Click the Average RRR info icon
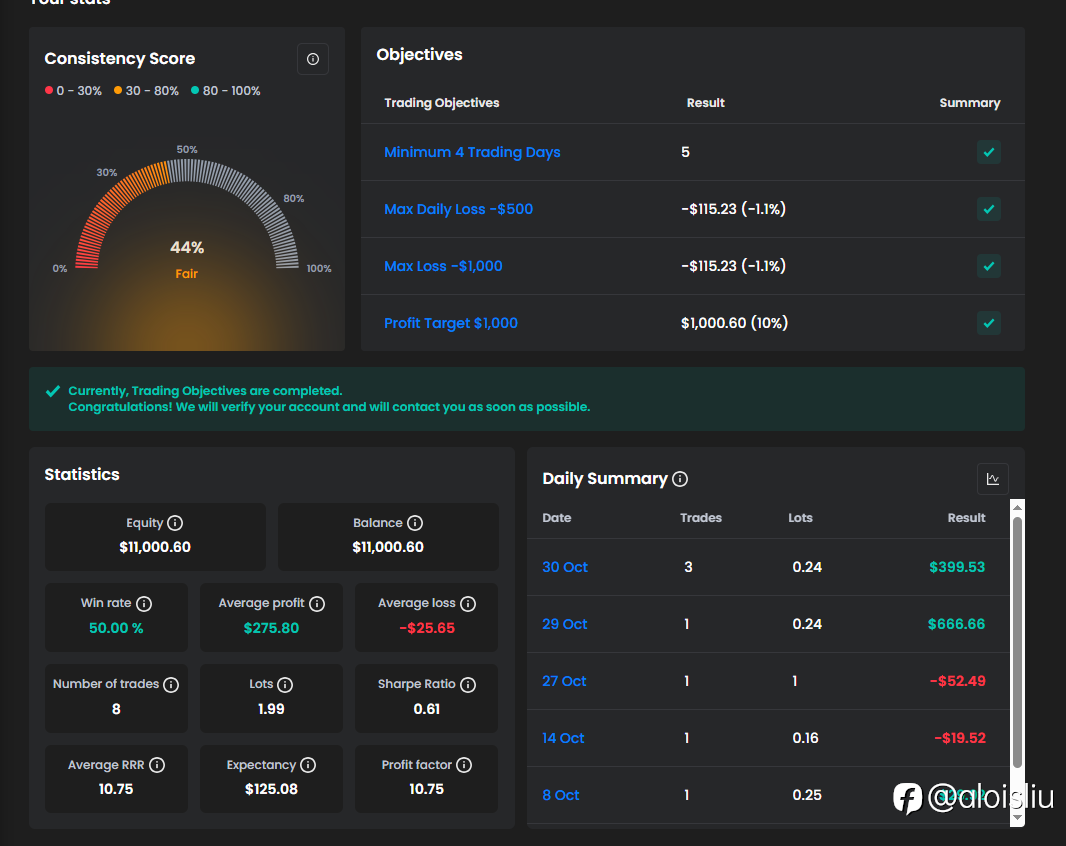This screenshot has height=846, width=1066. click(x=157, y=765)
